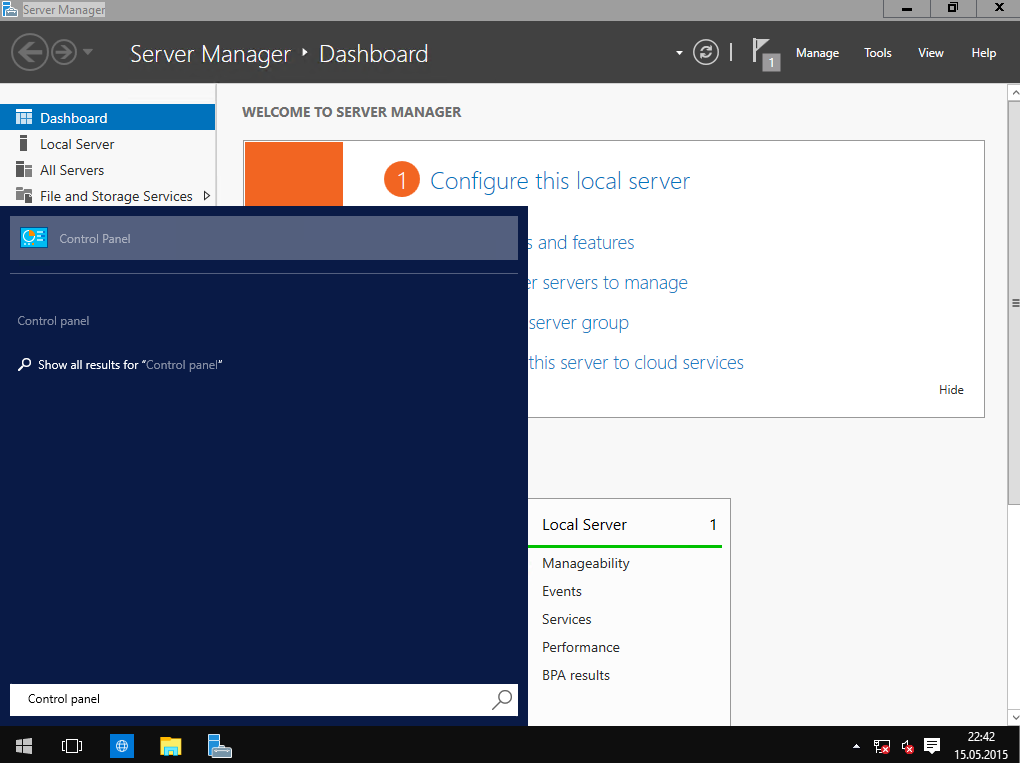The image size is (1020, 763).
Task: Click Manageability in Local Server tile
Action: [x=585, y=563]
